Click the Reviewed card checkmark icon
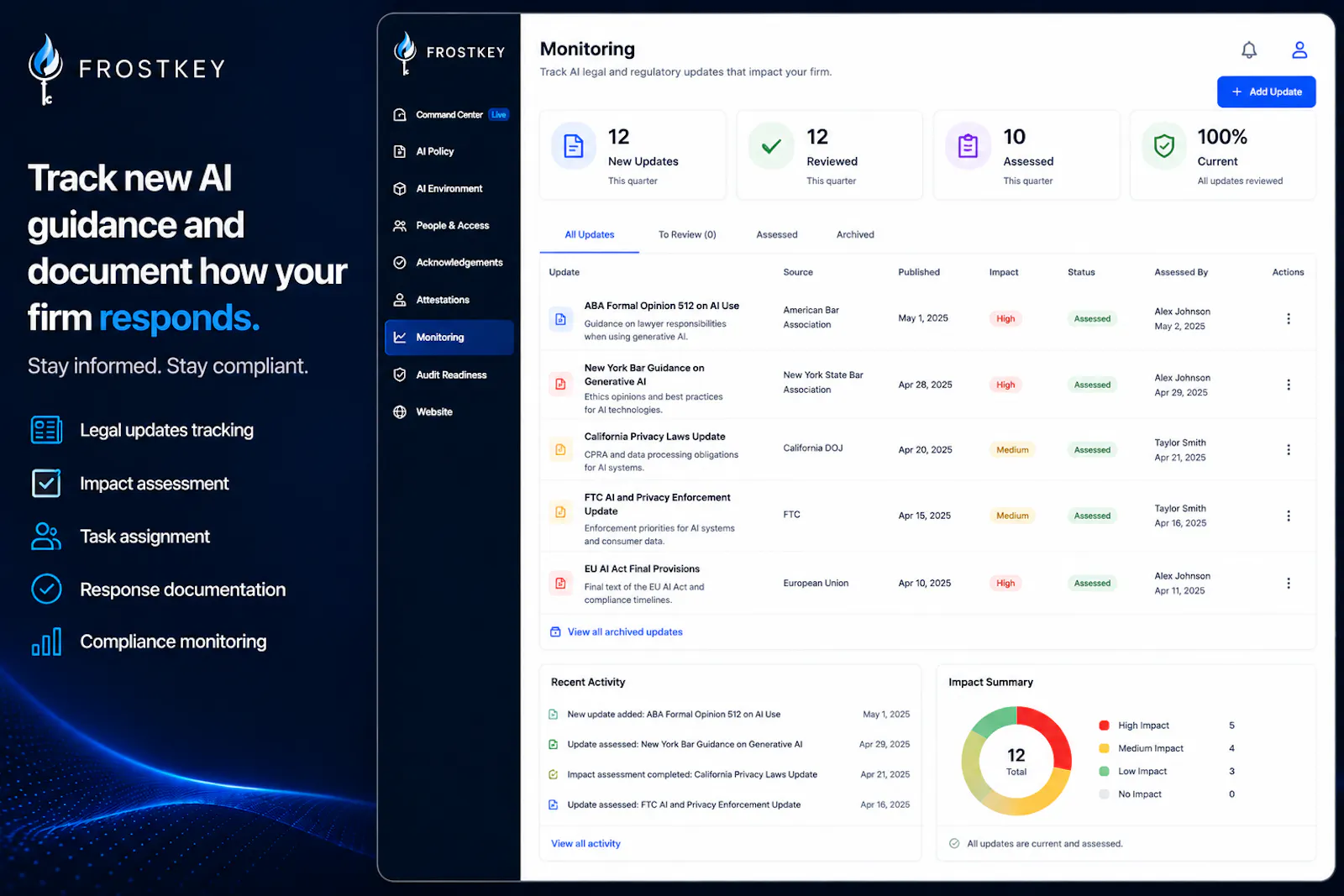The width and height of the screenshot is (1344, 896). tap(771, 146)
